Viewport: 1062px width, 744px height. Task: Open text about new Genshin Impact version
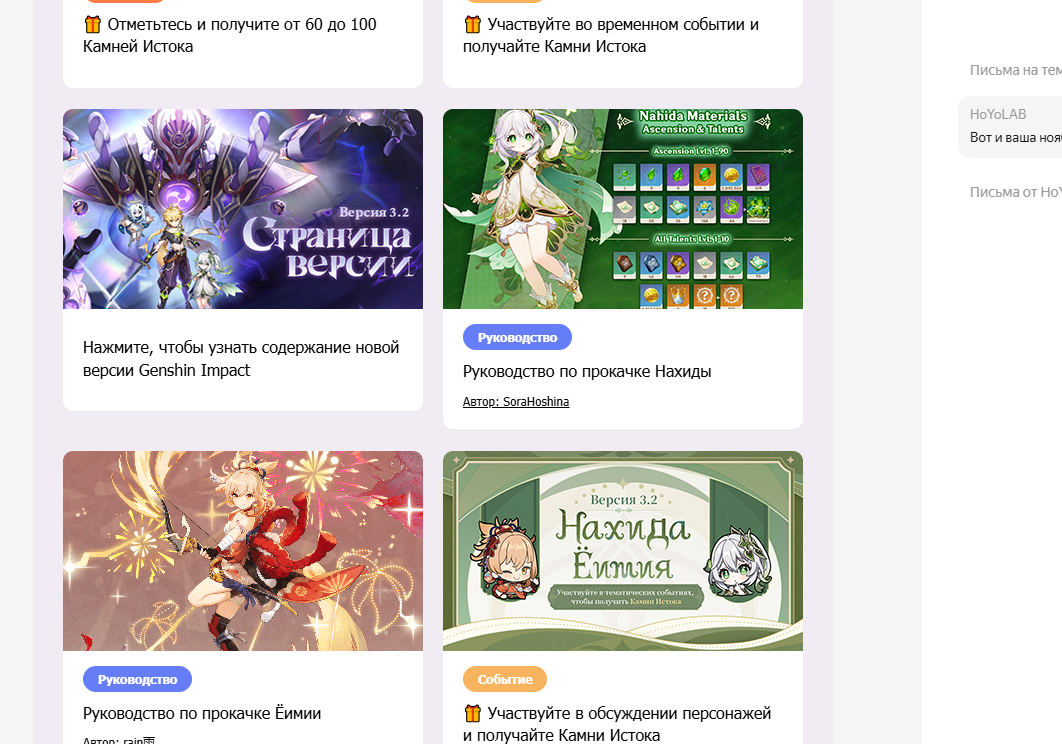coord(241,358)
